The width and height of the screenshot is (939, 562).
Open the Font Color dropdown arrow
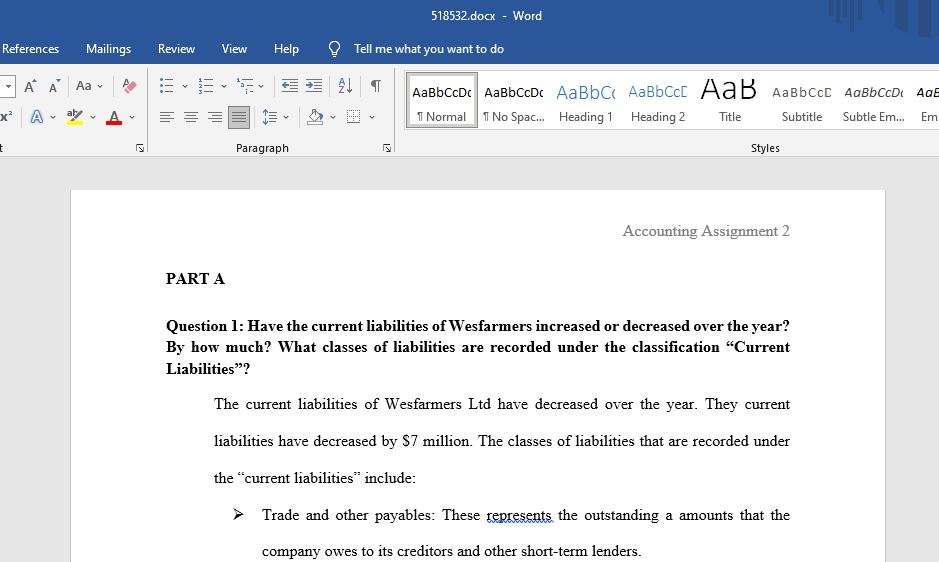(x=132, y=117)
